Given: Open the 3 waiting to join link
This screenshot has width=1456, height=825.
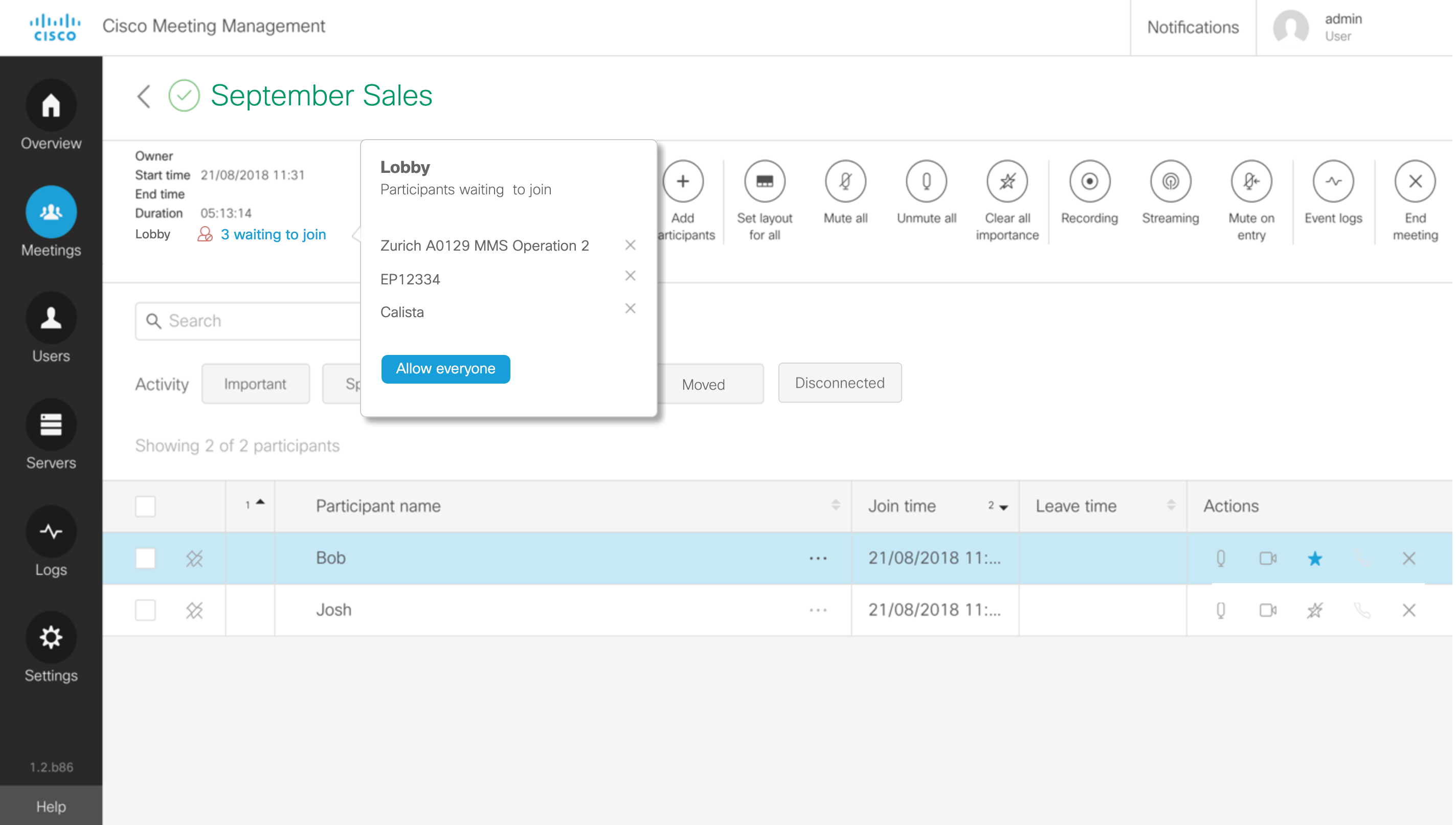Looking at the screenshot, I should (273, 235).
